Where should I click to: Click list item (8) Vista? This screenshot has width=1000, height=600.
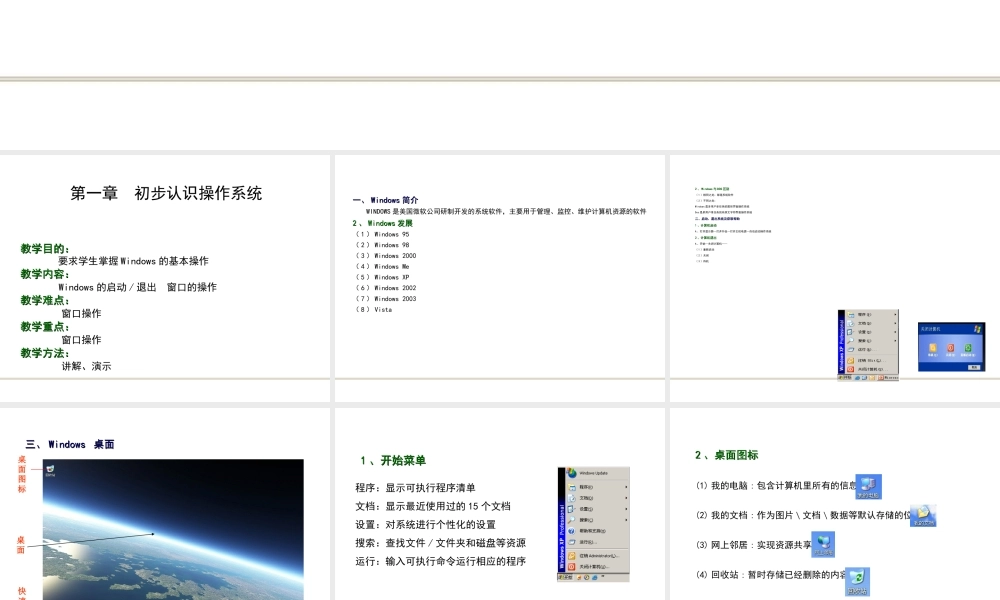pos(374,309)
